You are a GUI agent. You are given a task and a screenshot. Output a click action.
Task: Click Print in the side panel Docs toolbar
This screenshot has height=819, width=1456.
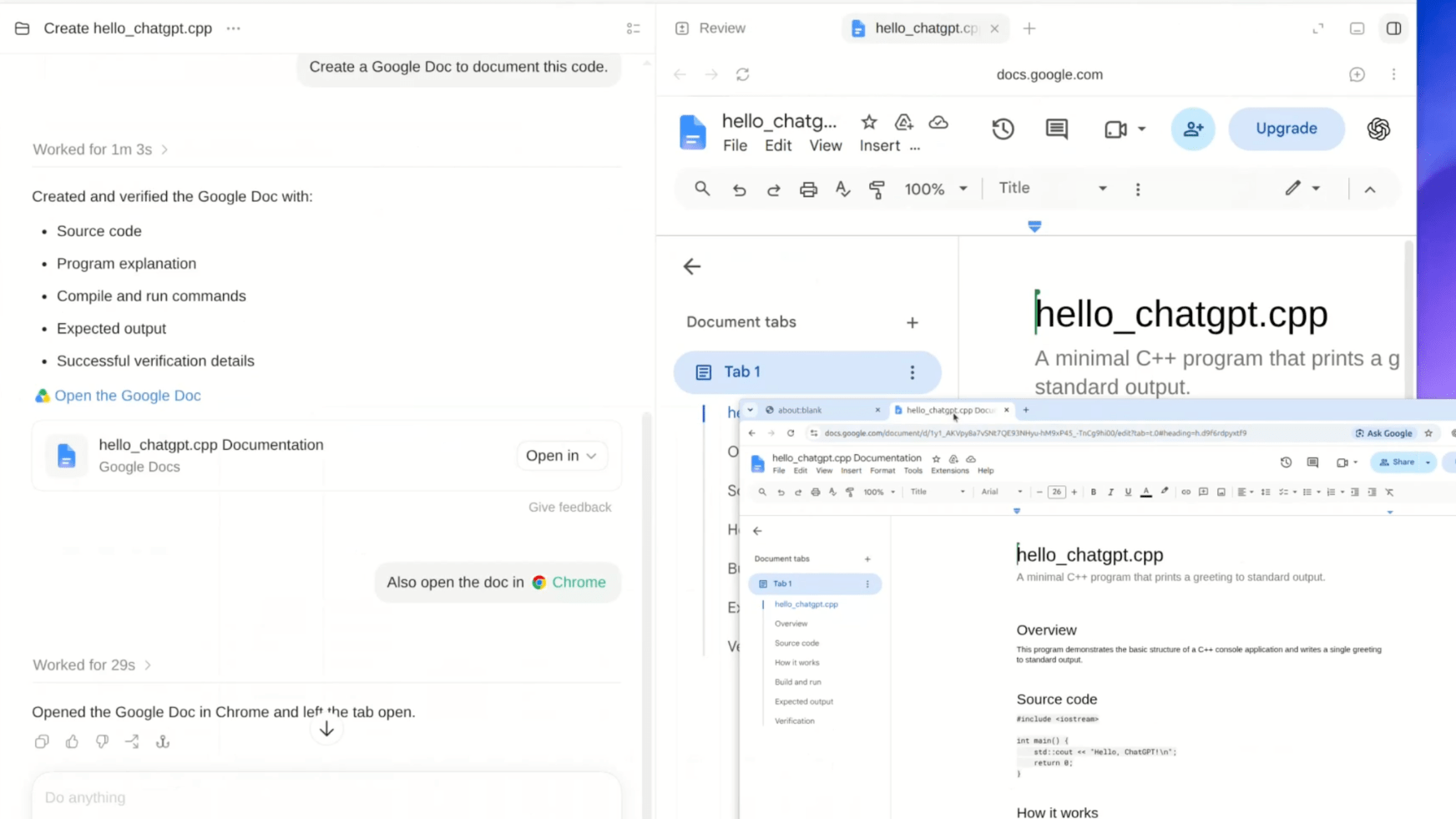808,190
